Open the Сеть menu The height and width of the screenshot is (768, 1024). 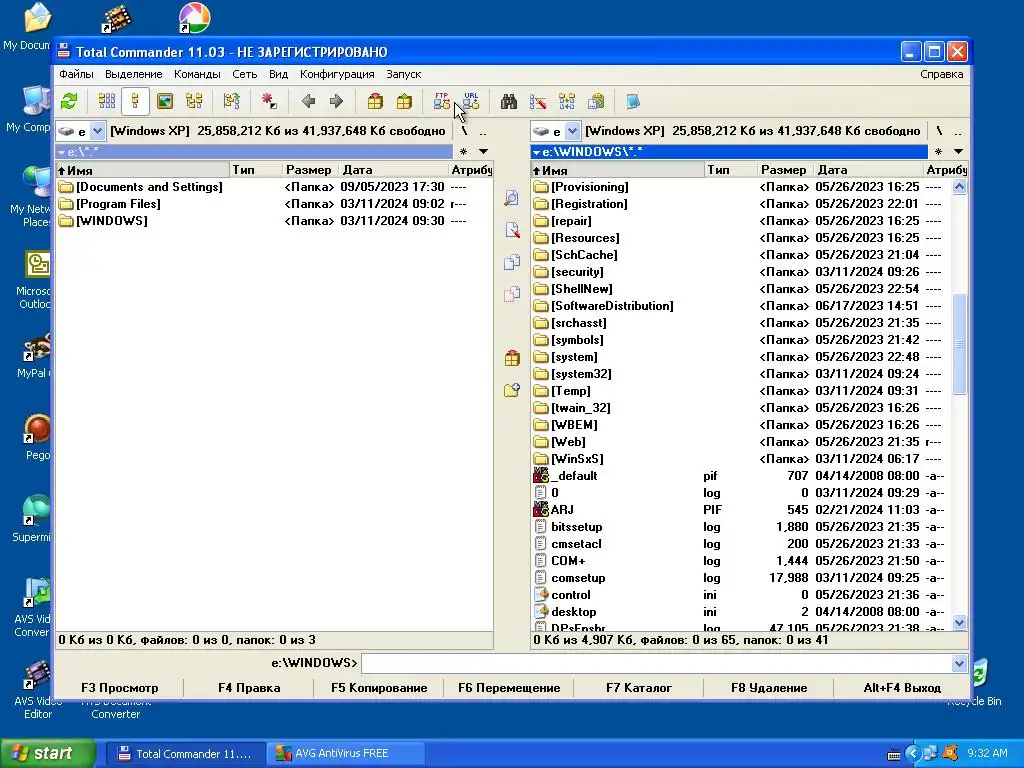[x=244, y=74]
